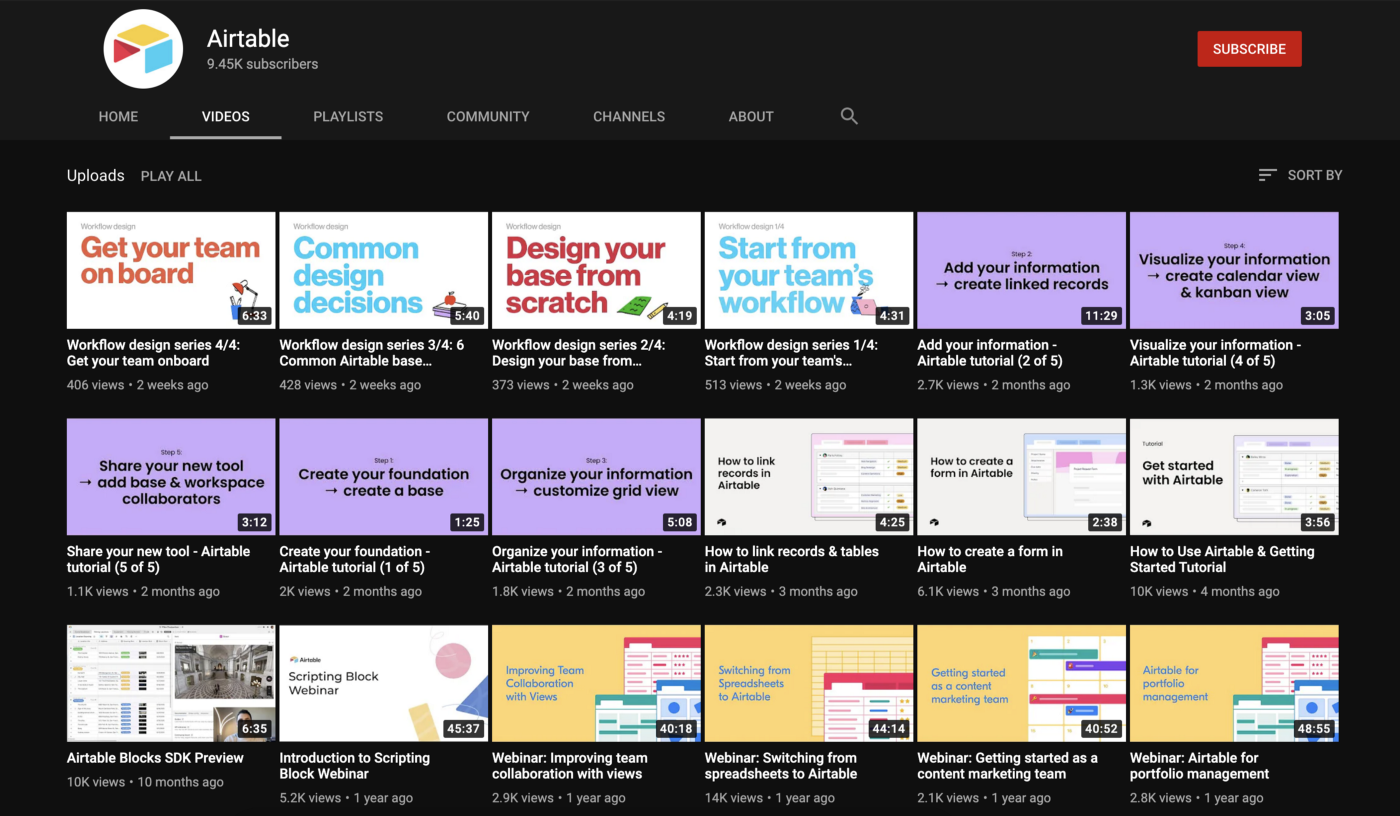Screen dimensions: 1400x816
Task: Click the Airtable channel logo avatar
Action: 144,49
